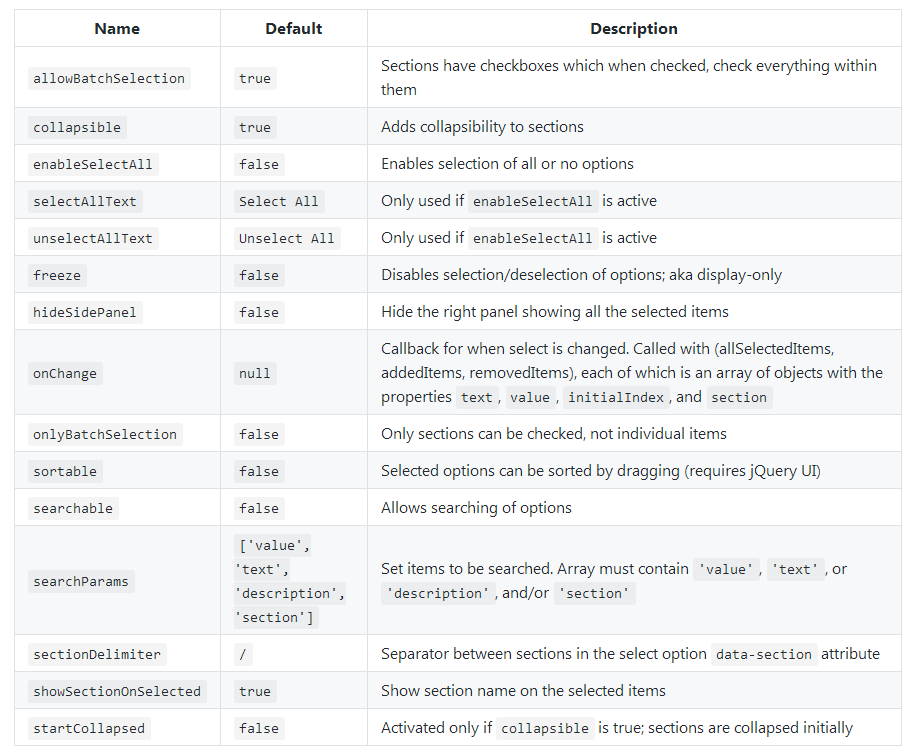The image size is (907, 751).
Task: Click the searchable option name
Action: pyautogui.click(x=73, y=508)
